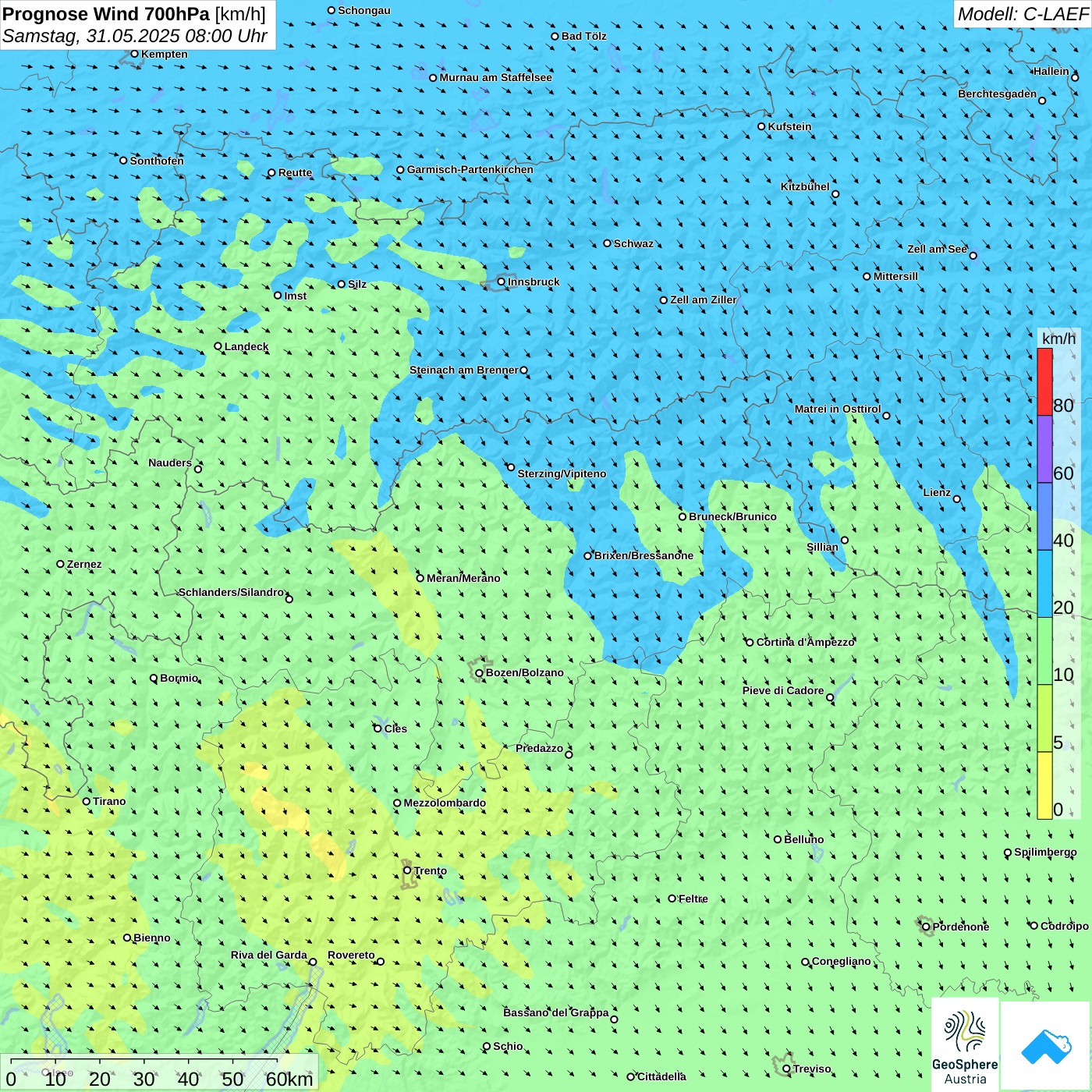The image size is (1092, 1092).
Task: Click the 'Mezzolombardo' label
Action: click(x=445, y=803)
